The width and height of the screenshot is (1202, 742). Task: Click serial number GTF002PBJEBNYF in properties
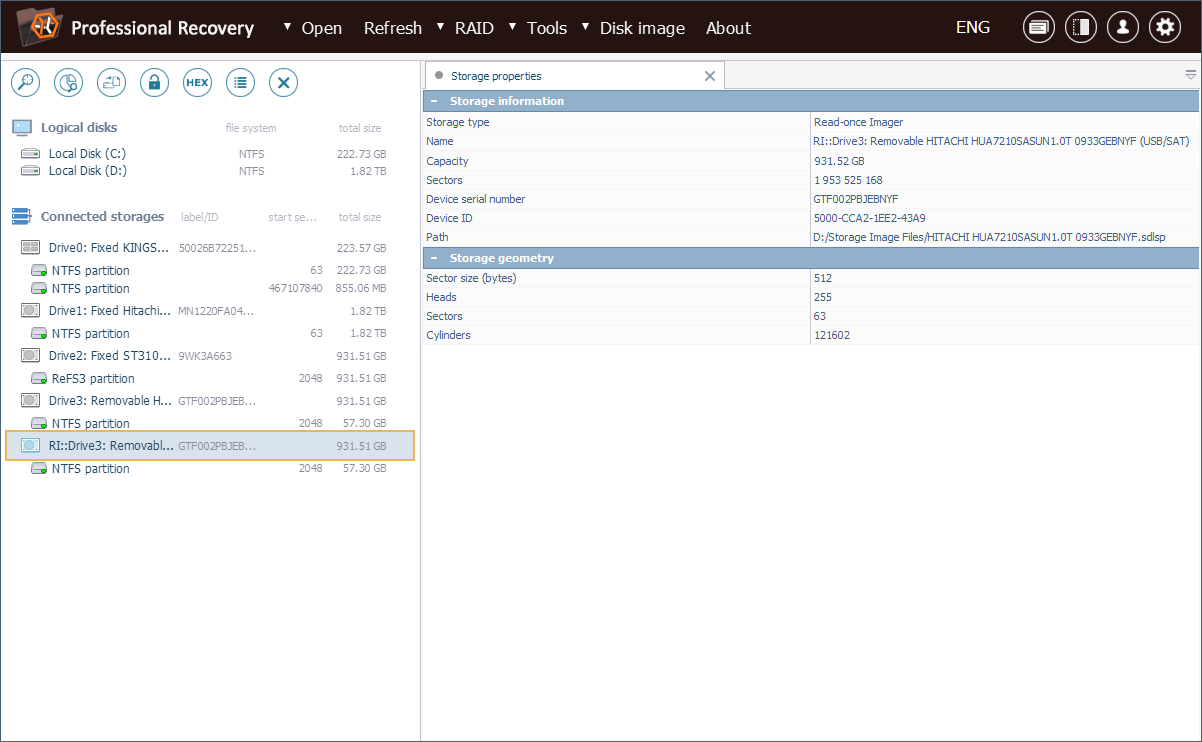point(856,199)
